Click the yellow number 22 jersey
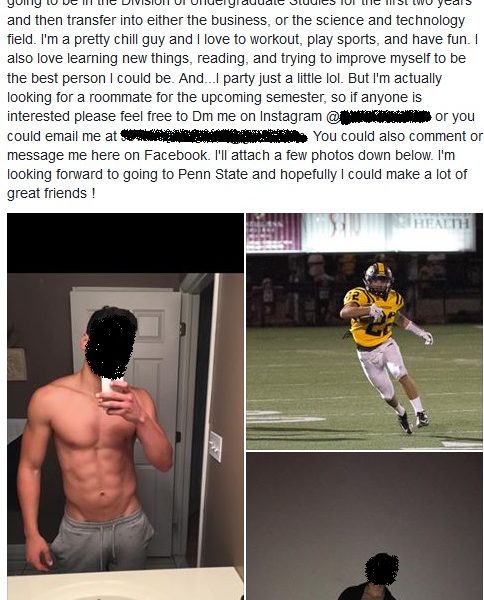 pos(374,318)
